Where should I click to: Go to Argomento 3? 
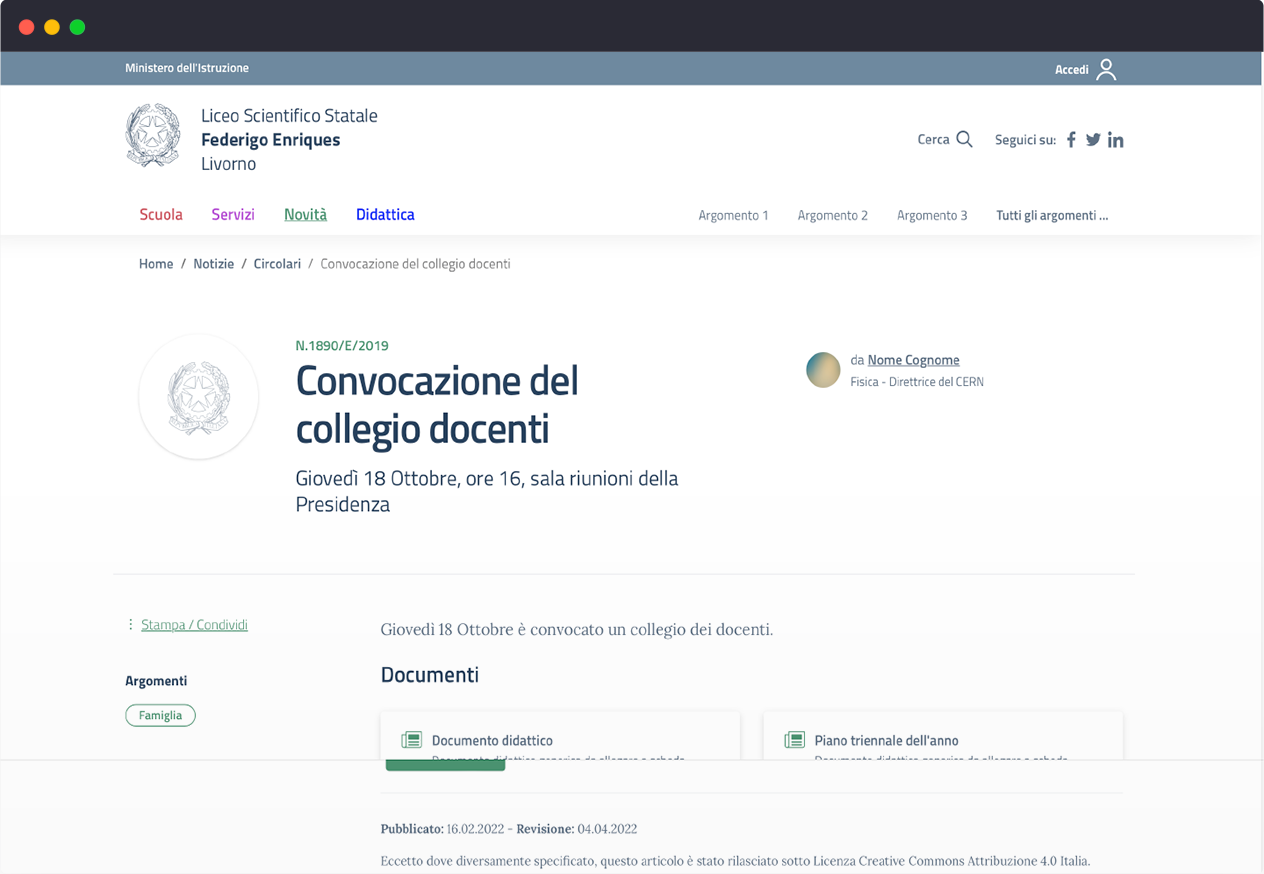pos(932,215)
